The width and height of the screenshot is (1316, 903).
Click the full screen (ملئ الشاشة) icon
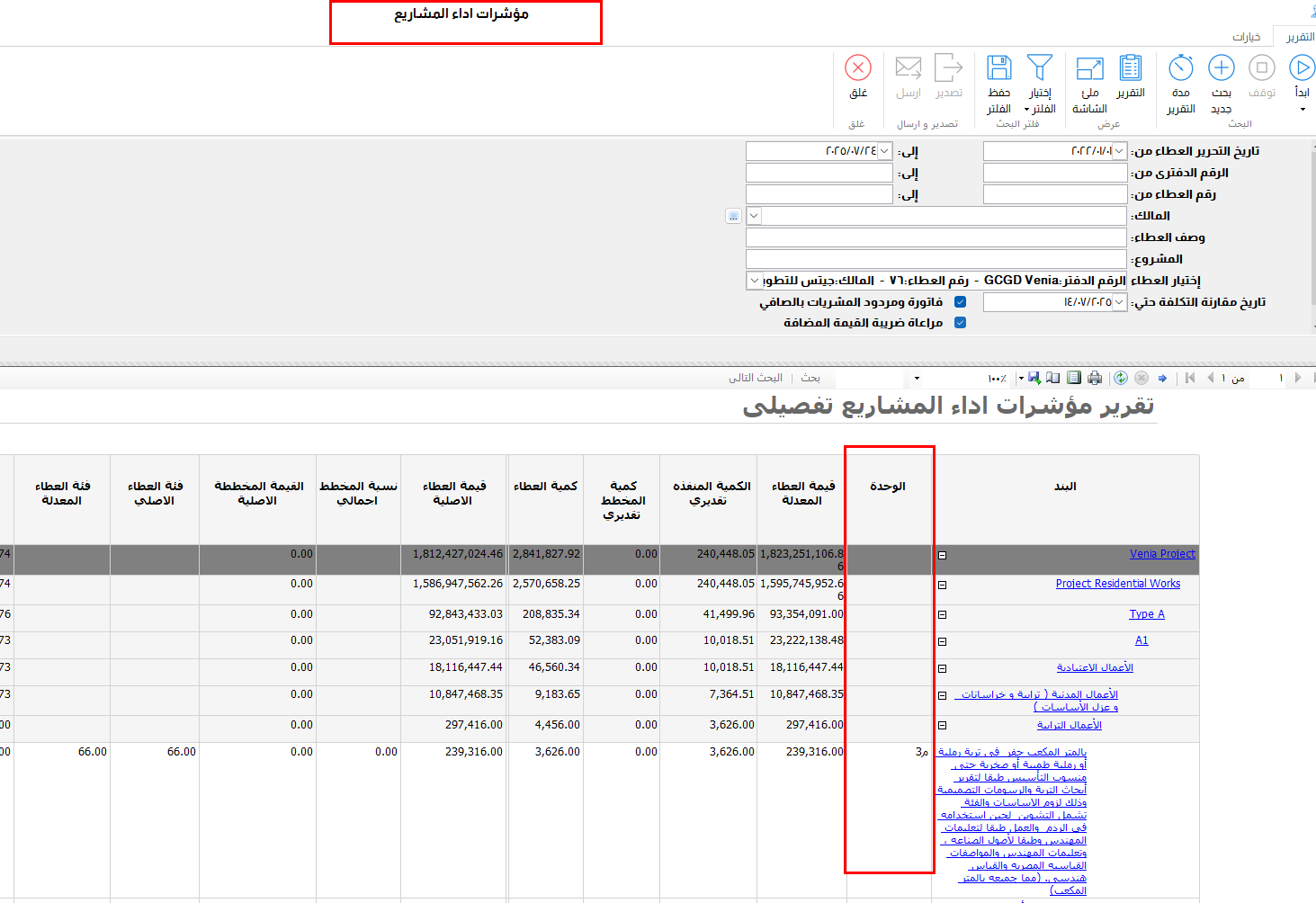coord(1089,68)
